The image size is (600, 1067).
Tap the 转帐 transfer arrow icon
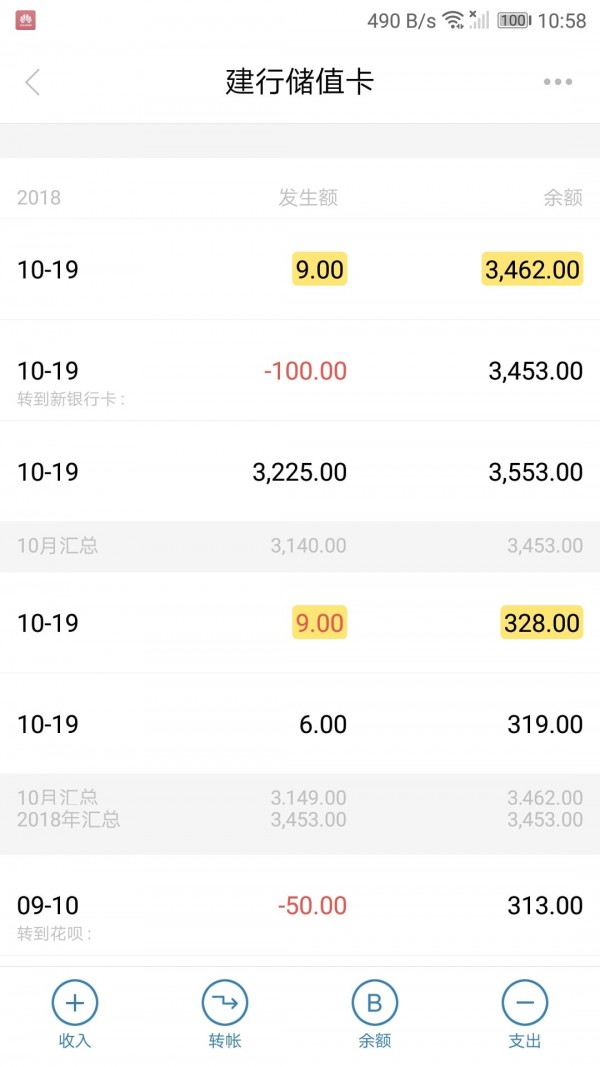pos(224,1002)
